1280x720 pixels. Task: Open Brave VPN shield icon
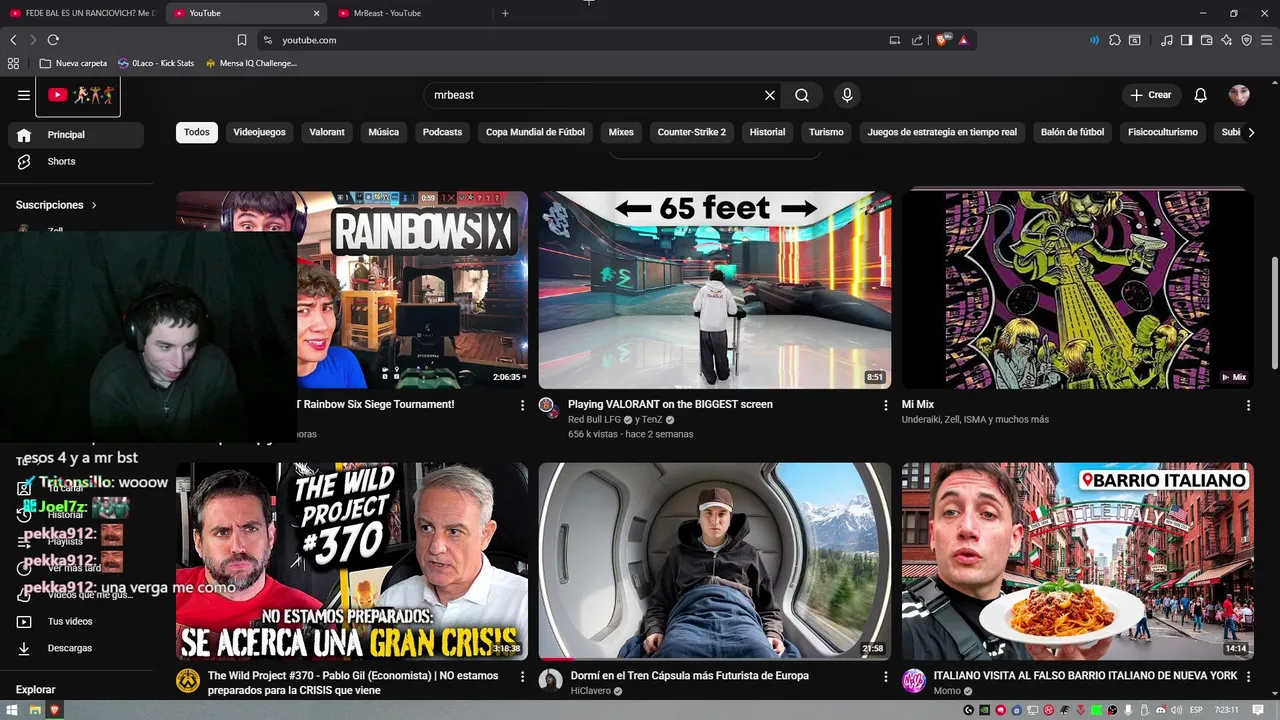(1246, 40)
